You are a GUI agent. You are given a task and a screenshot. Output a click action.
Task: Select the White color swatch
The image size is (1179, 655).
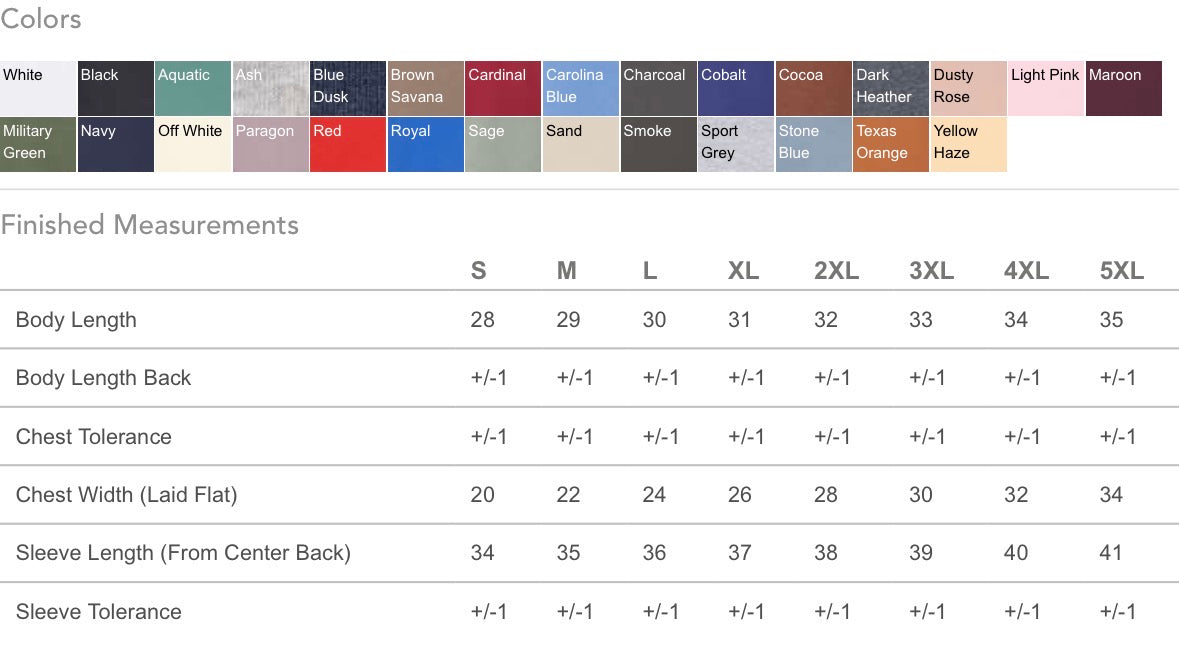[x=38, y=88]
